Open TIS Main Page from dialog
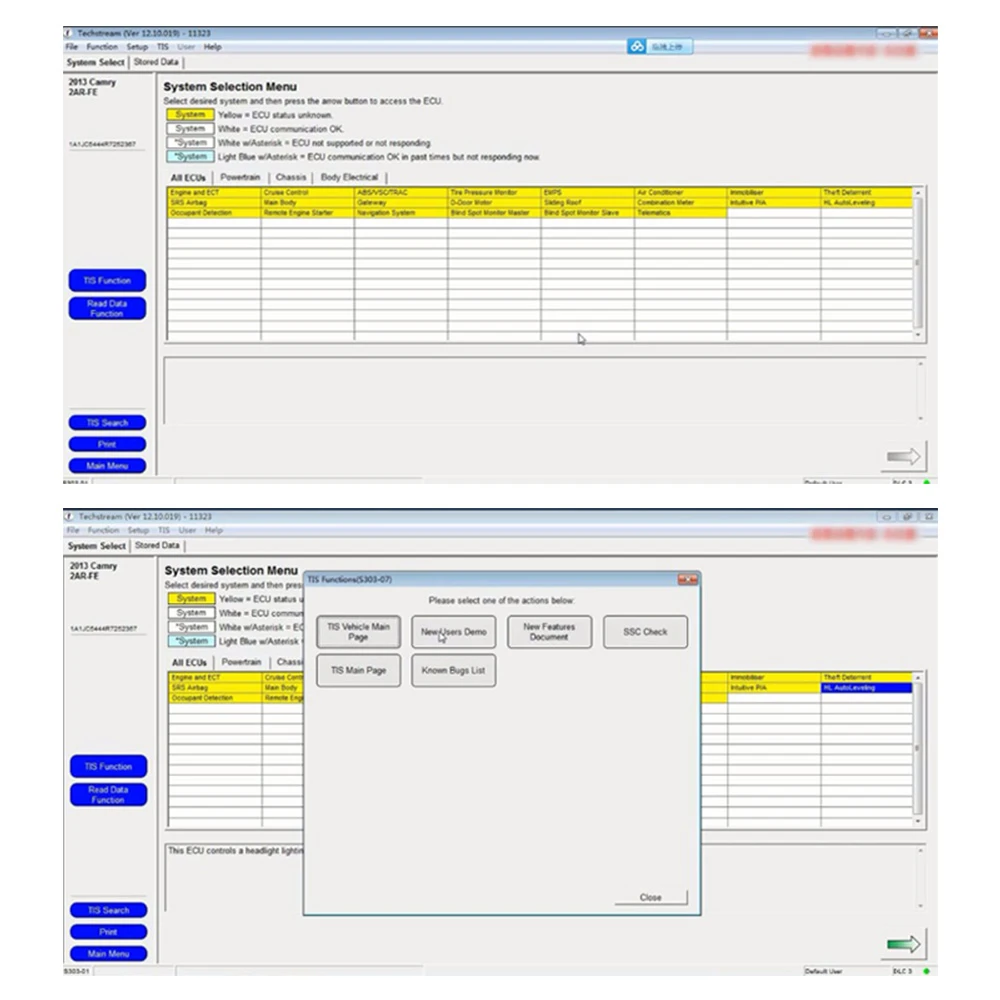 coord(358,670)
